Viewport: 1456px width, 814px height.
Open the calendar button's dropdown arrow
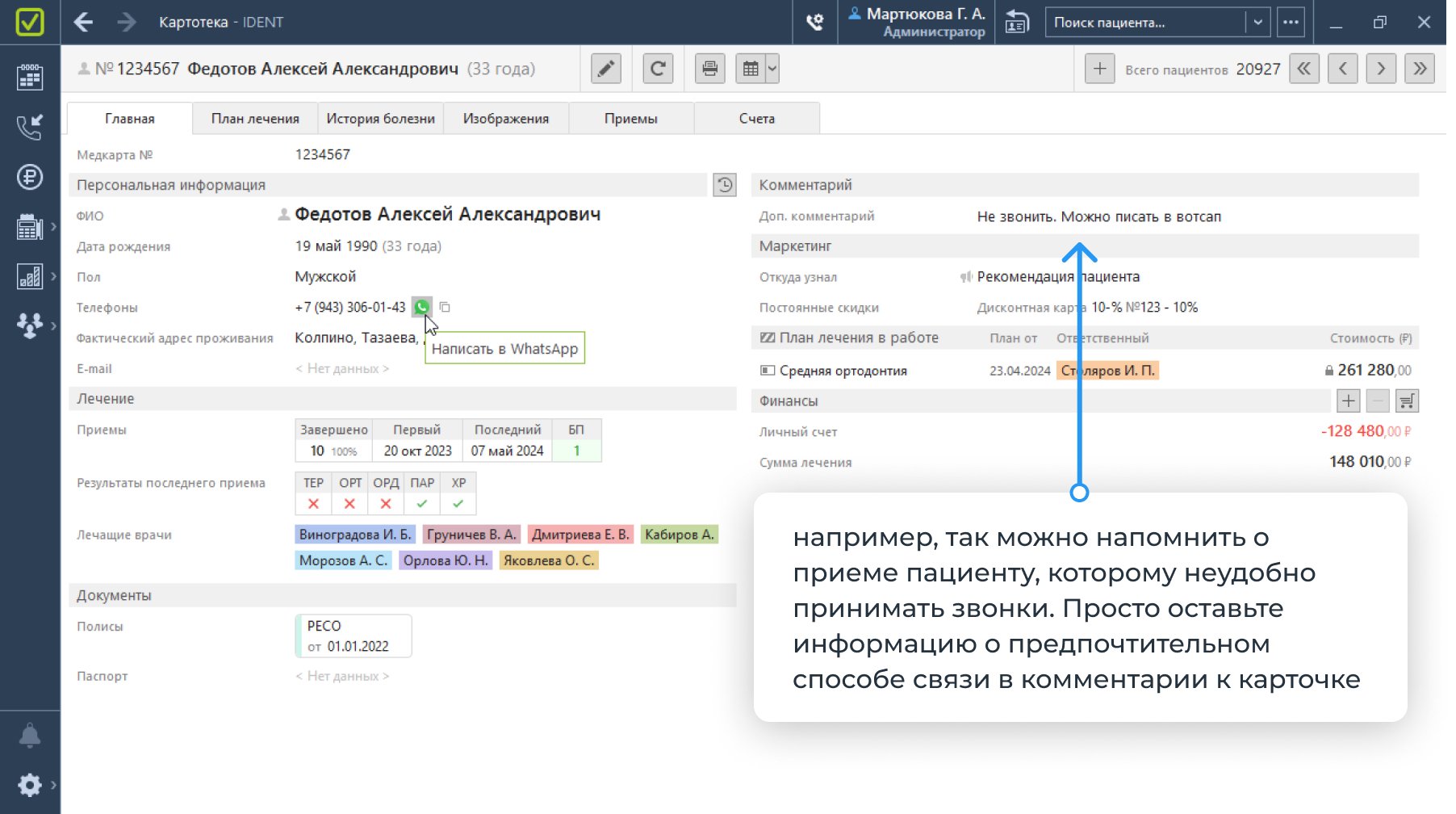(772, 69)
